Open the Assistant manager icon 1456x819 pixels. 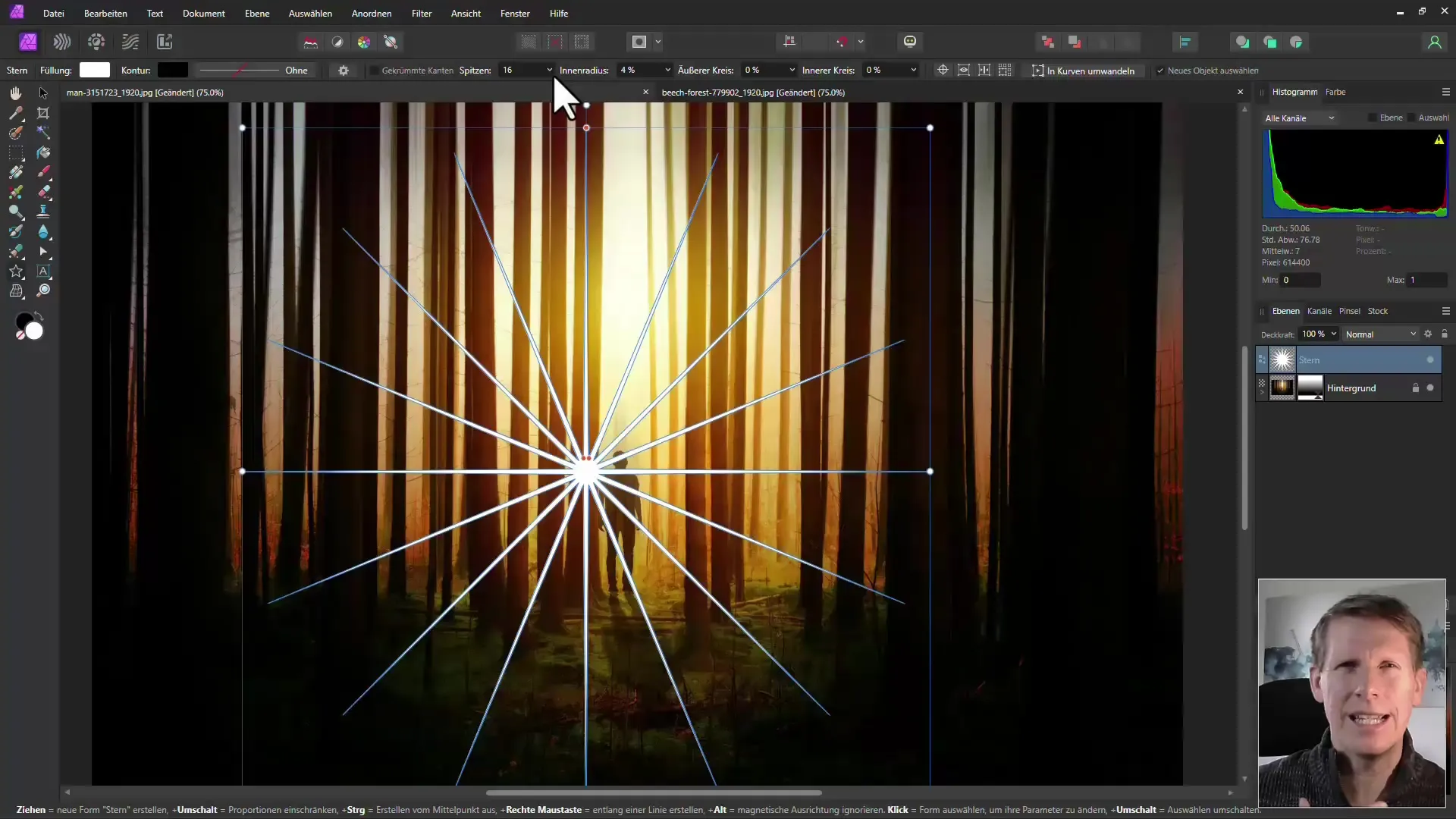click(x=910, y=42)
